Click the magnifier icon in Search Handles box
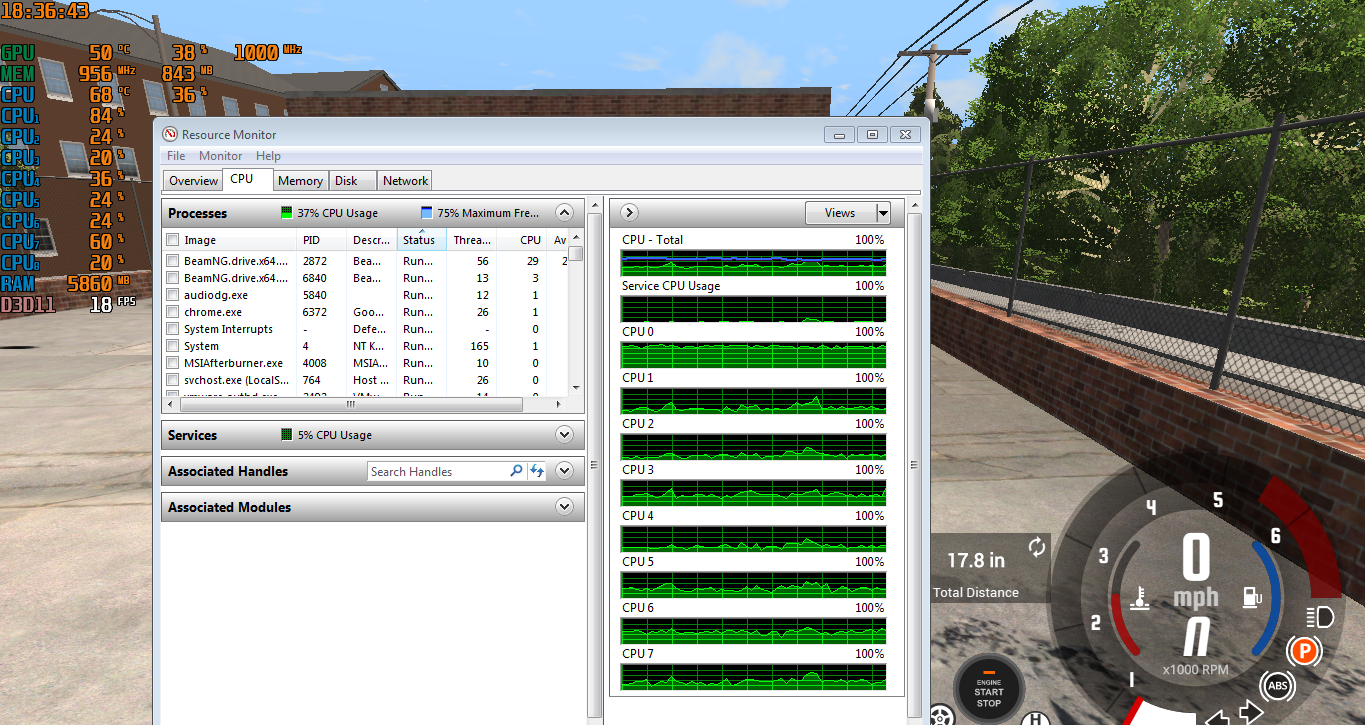 517,471
